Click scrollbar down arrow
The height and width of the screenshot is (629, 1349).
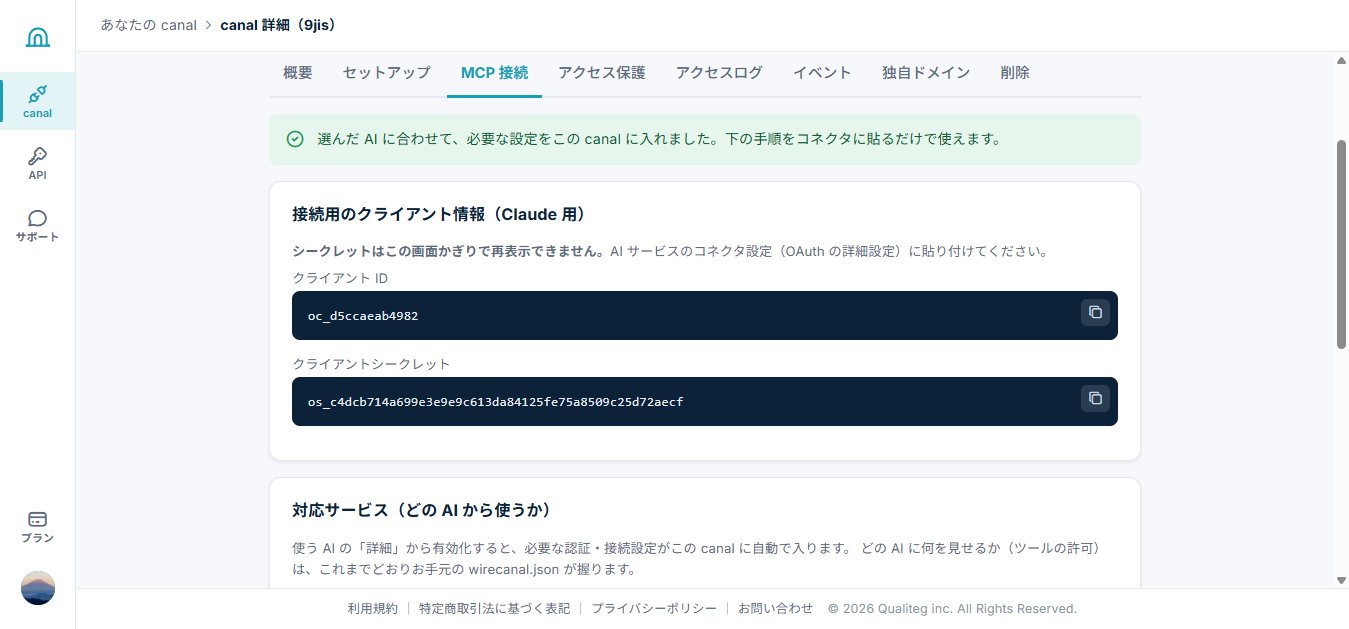point(1341,580)
